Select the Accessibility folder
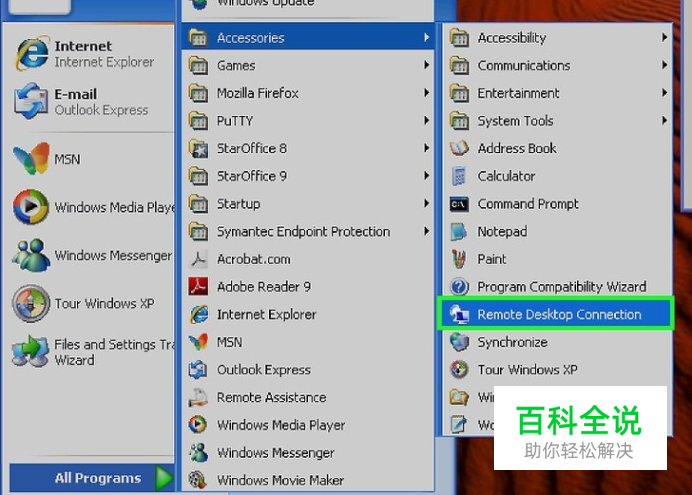 pyautogui.click(x=557, y=38)
